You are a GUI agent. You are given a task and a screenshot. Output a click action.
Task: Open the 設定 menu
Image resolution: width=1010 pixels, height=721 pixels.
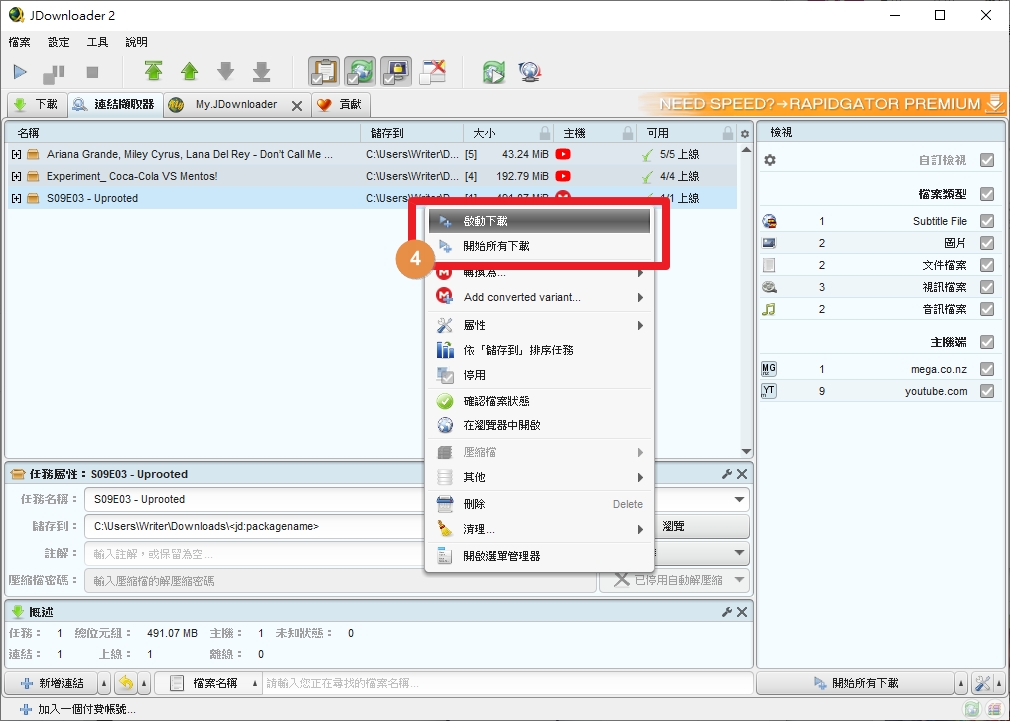59,42
